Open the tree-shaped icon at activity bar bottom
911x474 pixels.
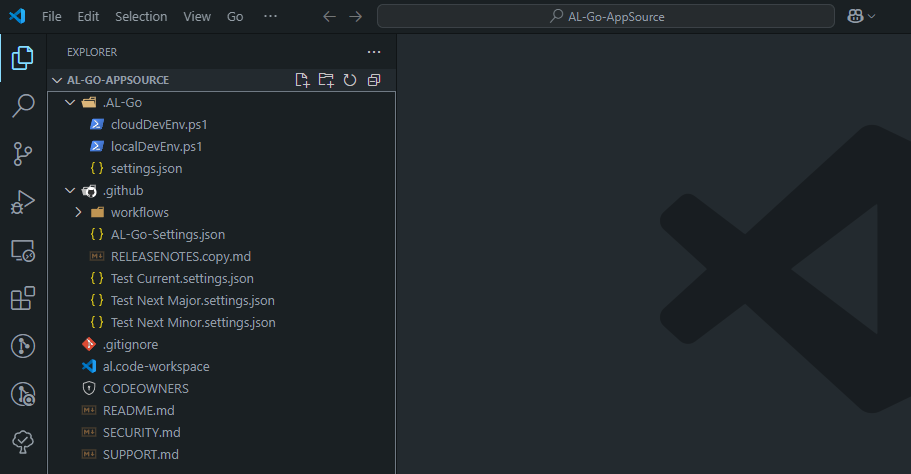[23, 442]
